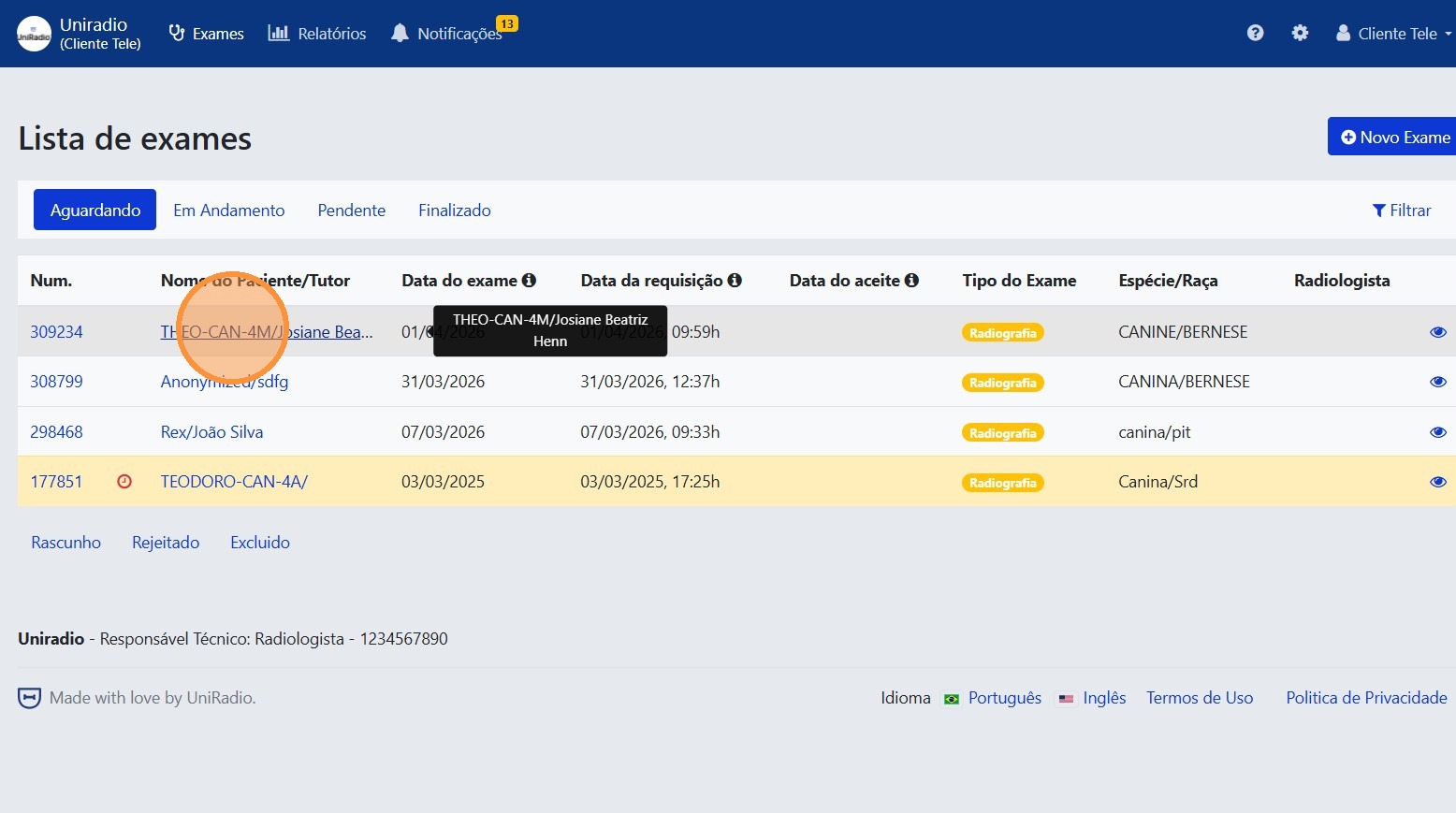Select the Radiografia badge for exam 298468
The width and height of the screenshot is (1456, 813).
(1002, 433)
